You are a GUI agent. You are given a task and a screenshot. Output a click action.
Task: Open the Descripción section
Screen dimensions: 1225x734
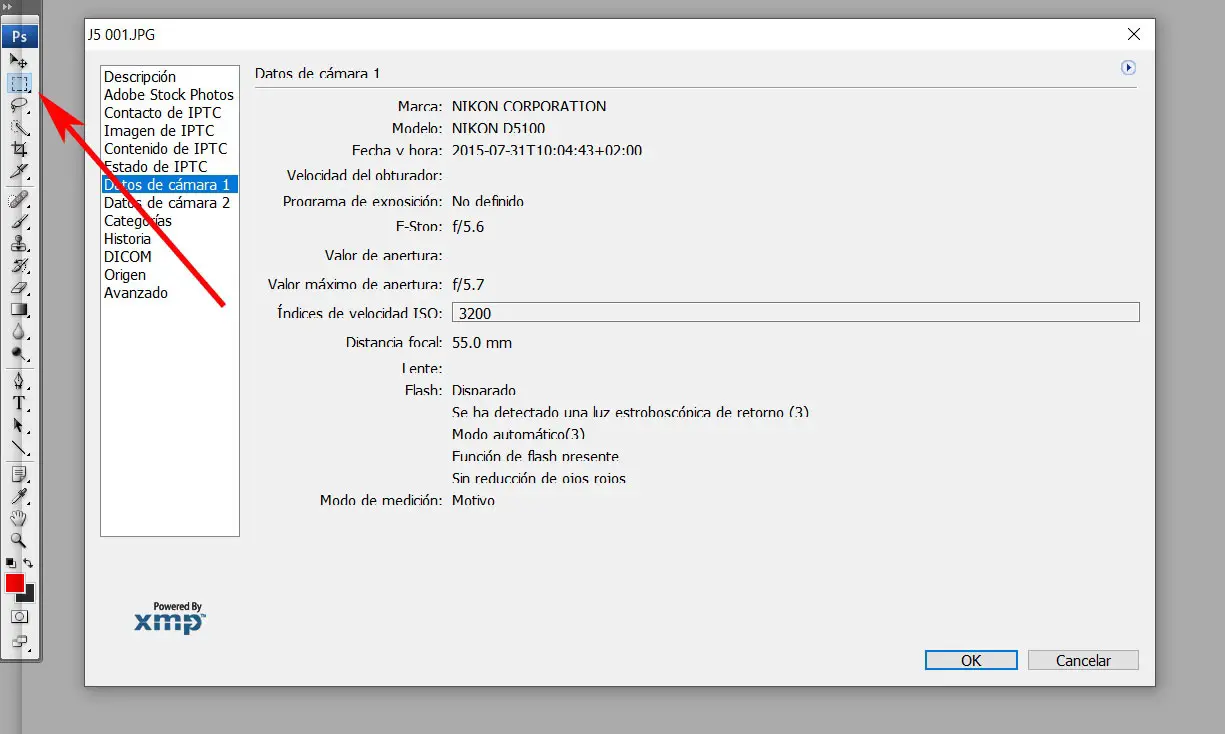coord(140,77)
